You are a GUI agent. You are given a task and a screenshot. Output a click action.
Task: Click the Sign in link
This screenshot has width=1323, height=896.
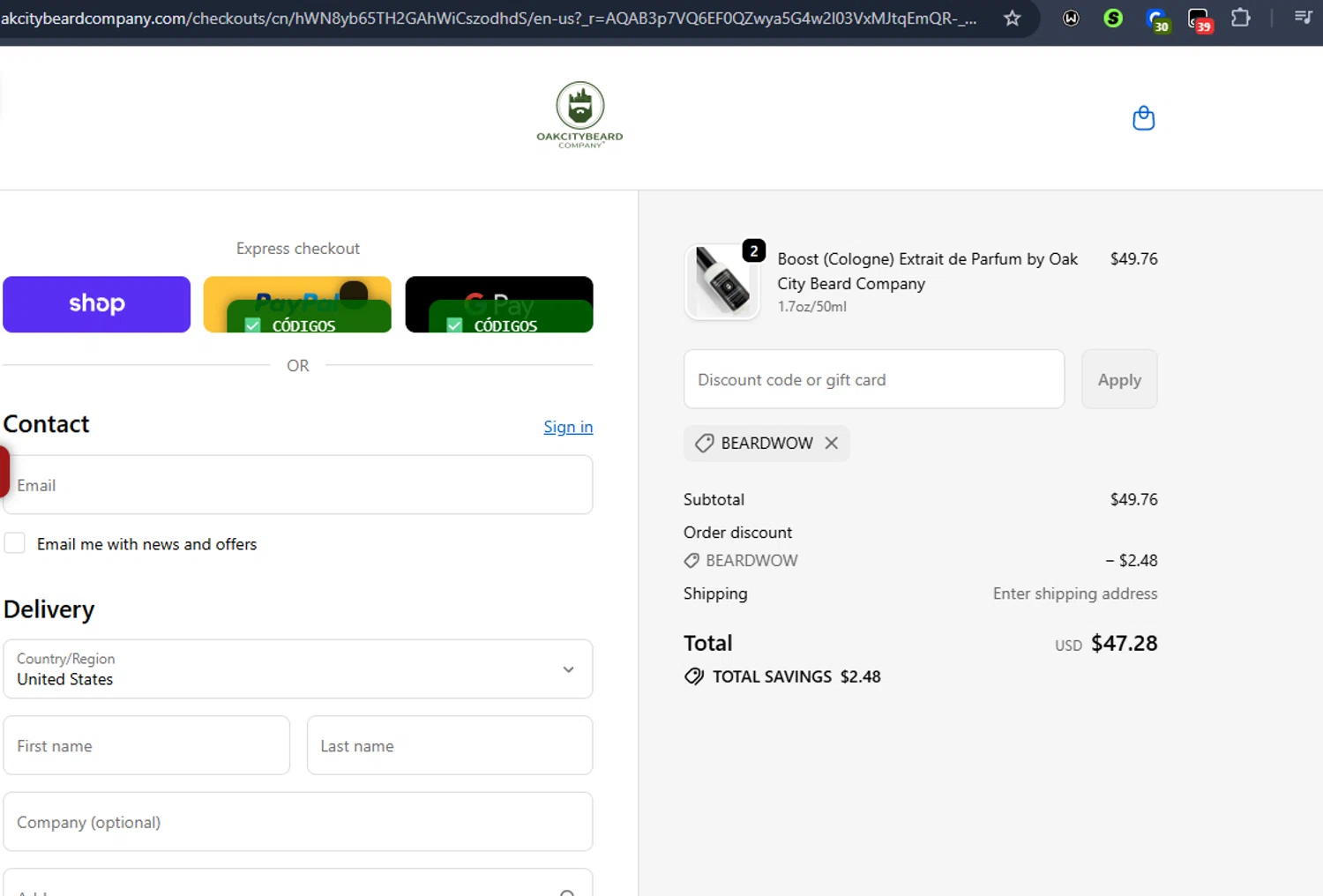(x=568, y=427)
